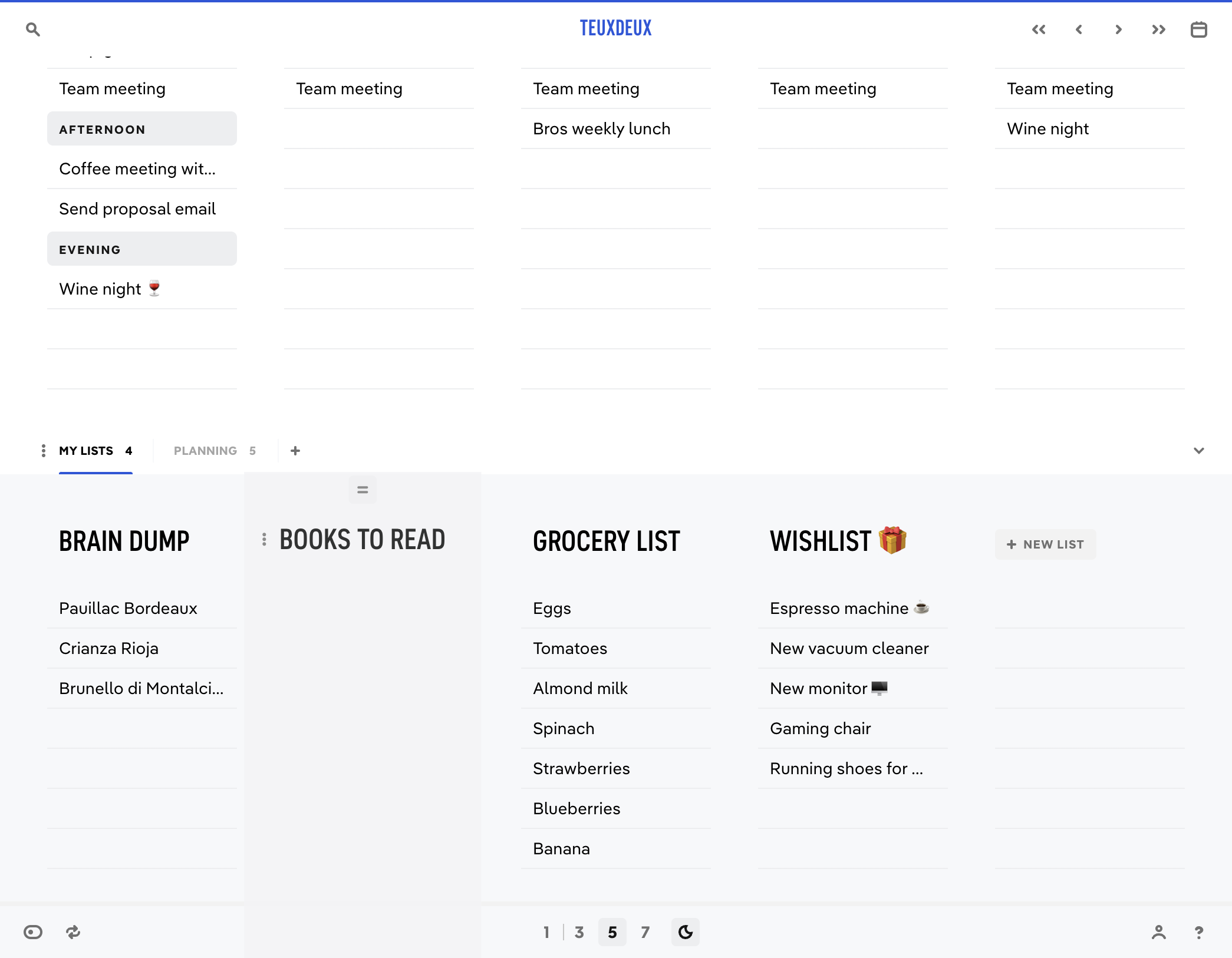Toggle dark mode moon icon
Image resolution: width=1232 pixels, height=958 pixels.
pos(686,932)
